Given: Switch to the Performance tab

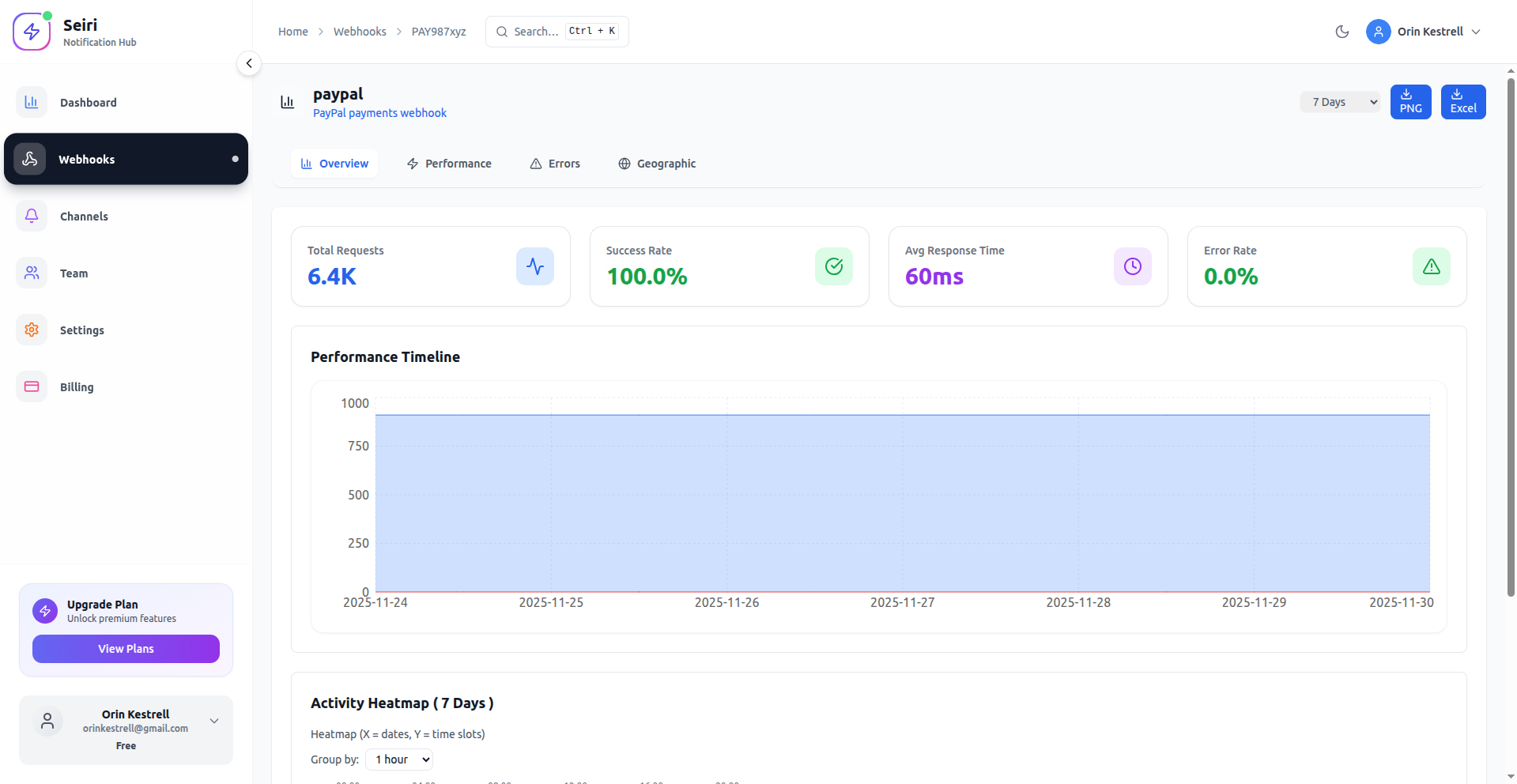Looking at the screenshot, I should (x=448, y=164).
